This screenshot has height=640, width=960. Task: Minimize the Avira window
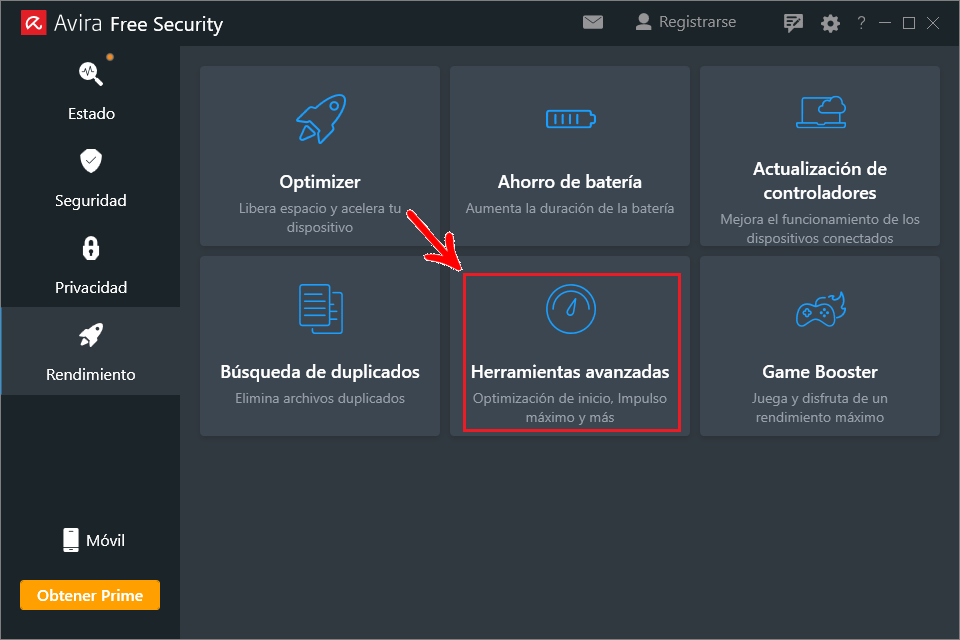[x=885, y=23]
